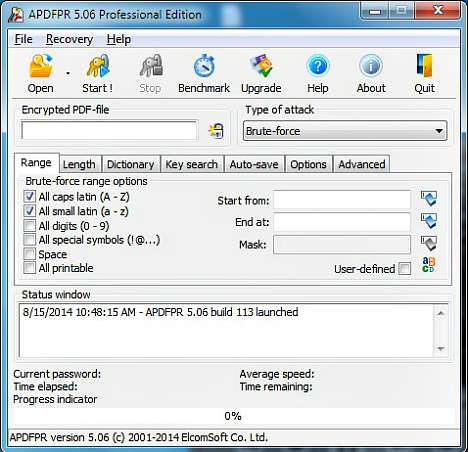
Task: Switch to the Advanced tab
Action: pos(362,164)
